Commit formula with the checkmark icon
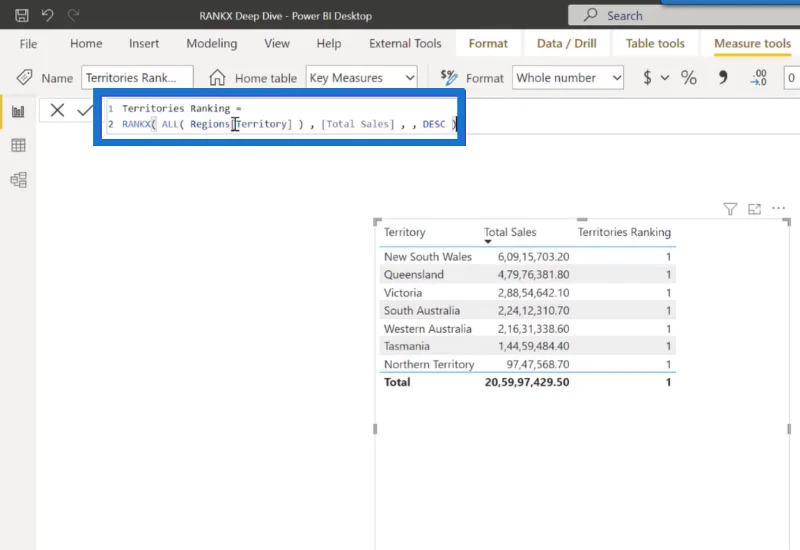The image size is (800, 550). pos(84,110)
